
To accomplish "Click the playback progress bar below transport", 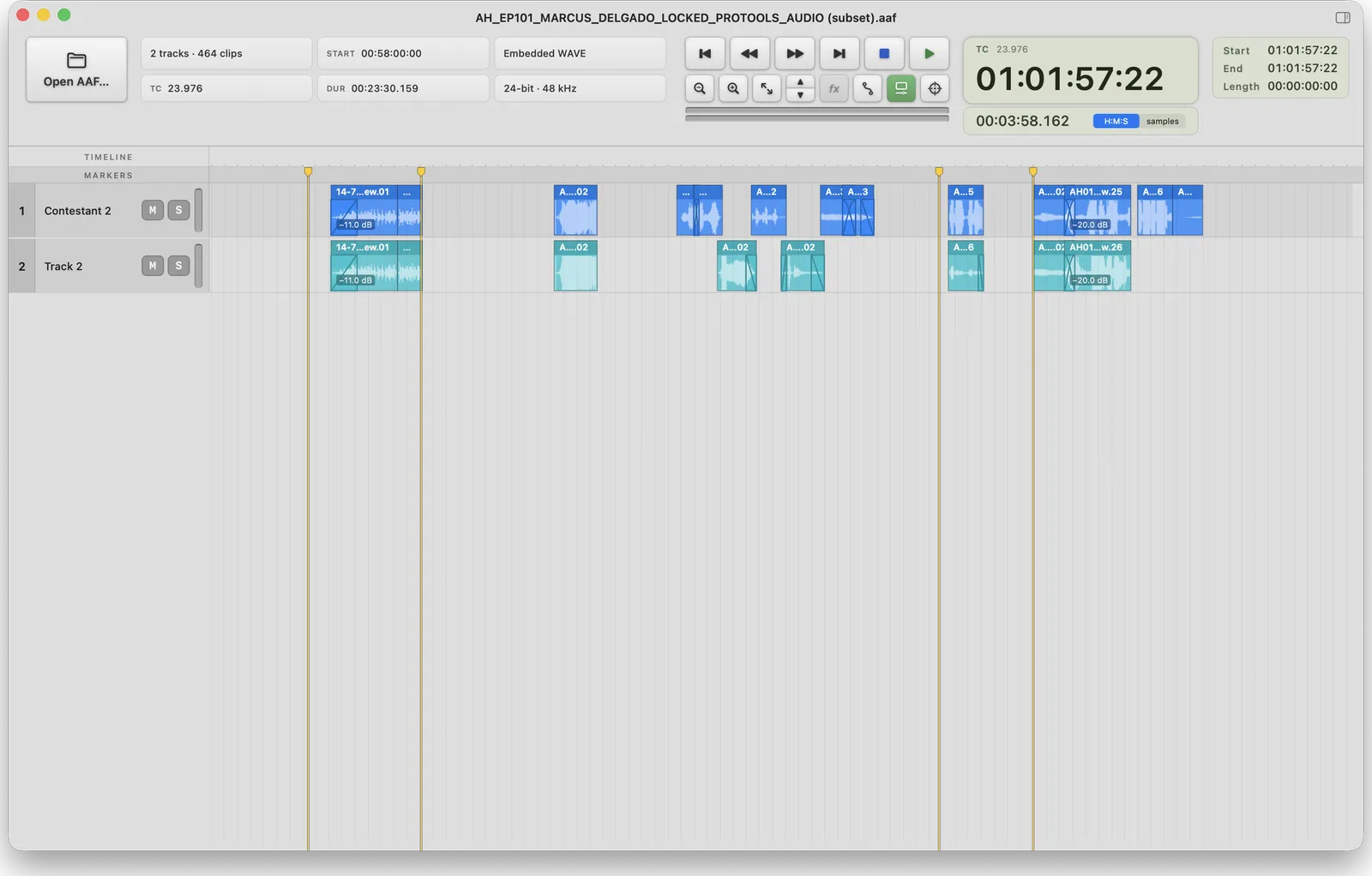I will point(817,114).
